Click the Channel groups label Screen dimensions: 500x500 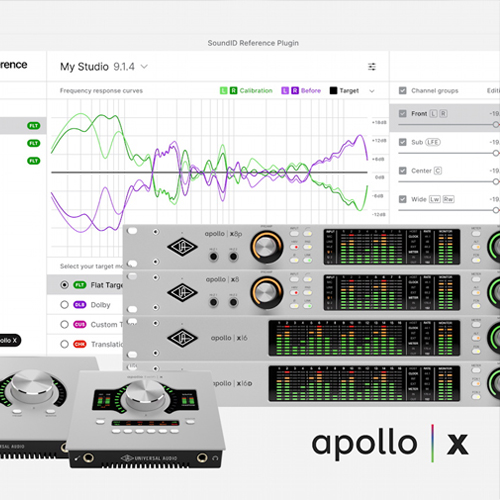(x=435, y=91)
